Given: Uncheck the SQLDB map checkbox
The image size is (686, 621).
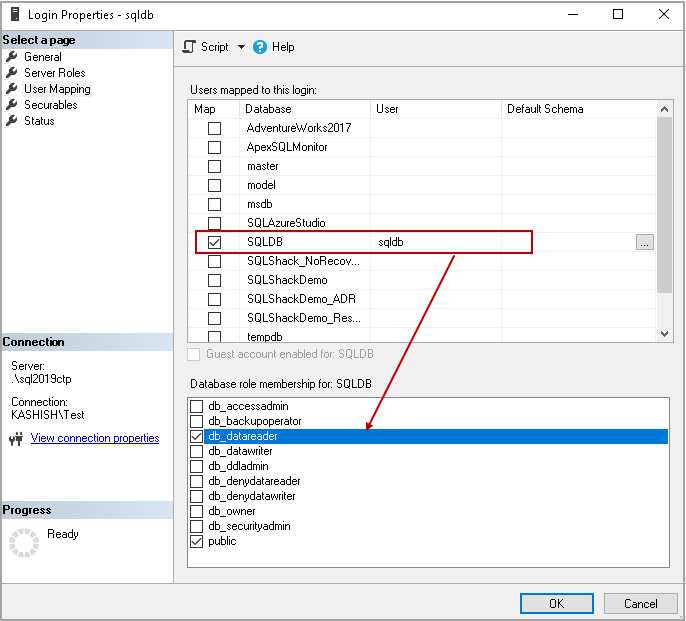Looking at the screenshot, I should (x=214, y=242).
